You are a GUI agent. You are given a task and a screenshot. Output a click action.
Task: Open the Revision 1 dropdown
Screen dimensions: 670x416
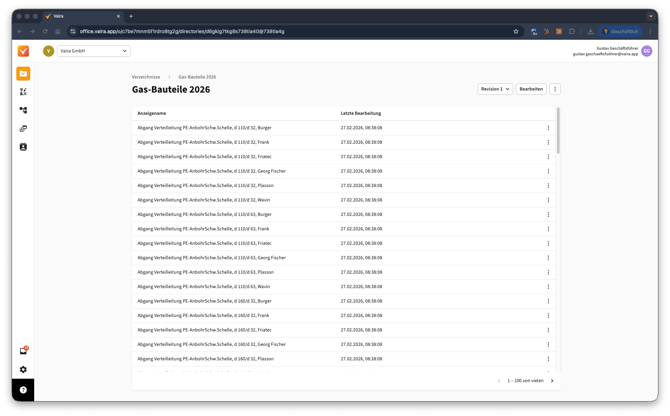pyautogui.click(x=495, y=89)
